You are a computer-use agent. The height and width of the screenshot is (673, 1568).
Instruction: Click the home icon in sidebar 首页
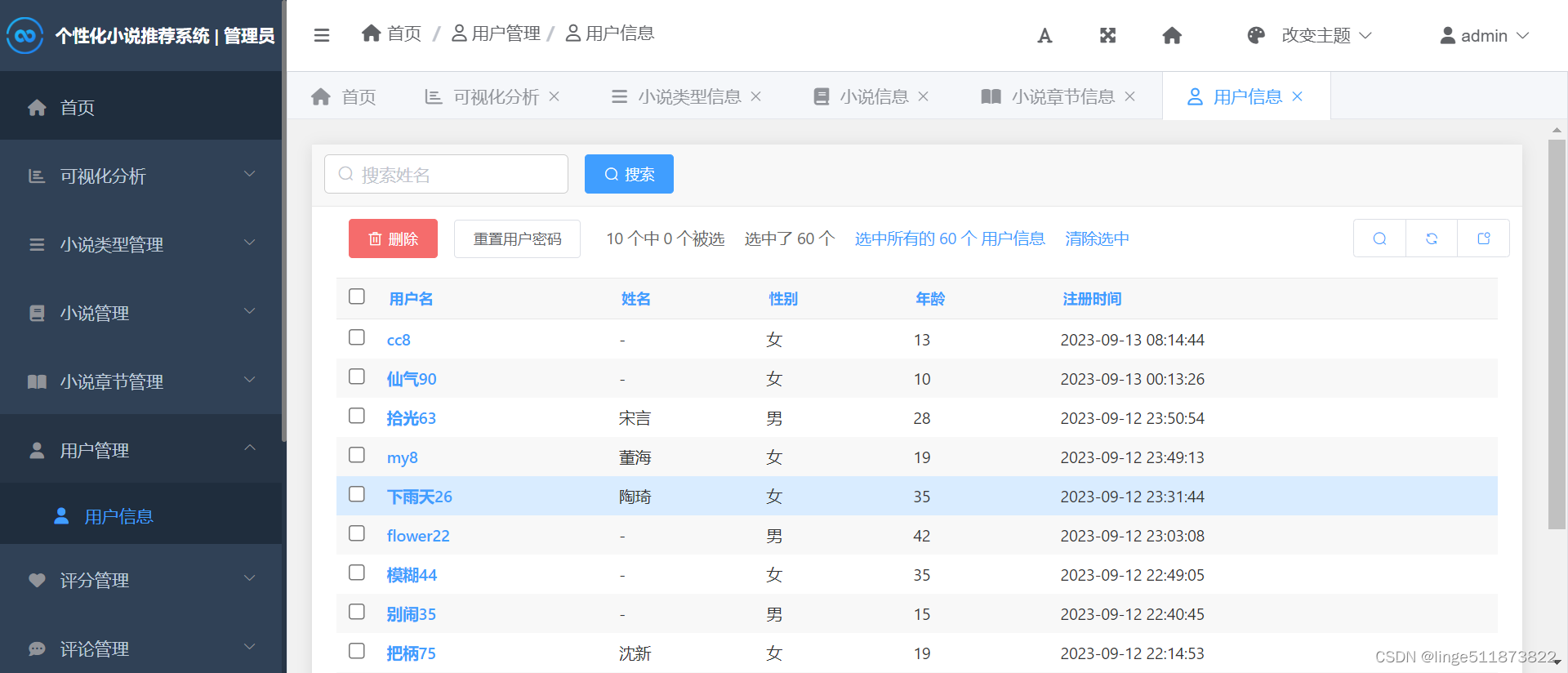click(37, 107)
